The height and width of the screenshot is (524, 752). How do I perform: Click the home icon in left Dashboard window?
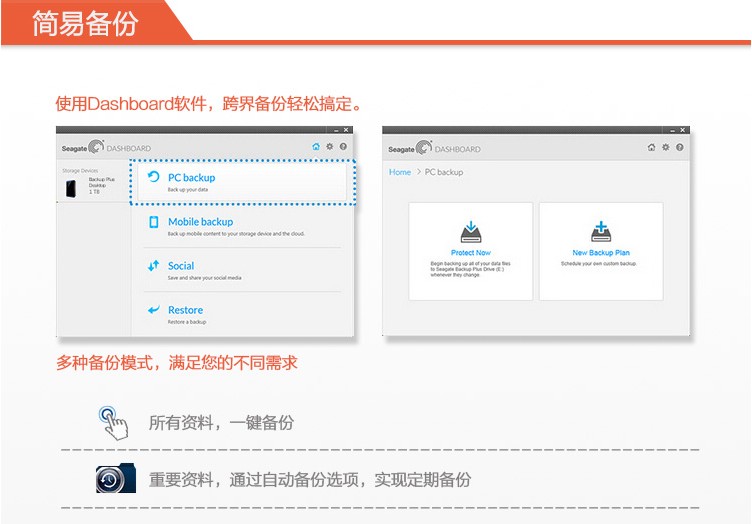click(x=316, y=147)
